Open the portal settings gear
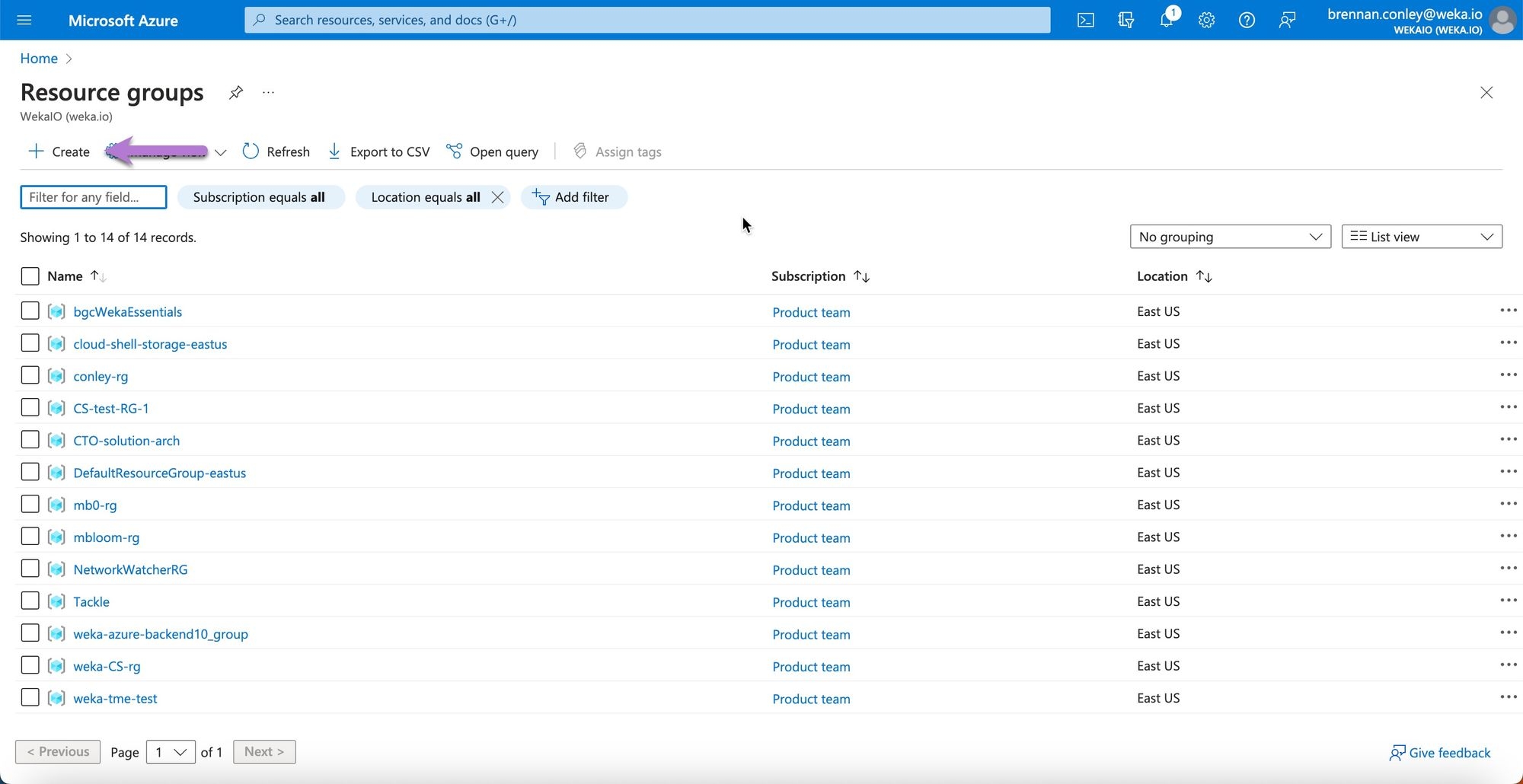 (x=1206, y=21)
